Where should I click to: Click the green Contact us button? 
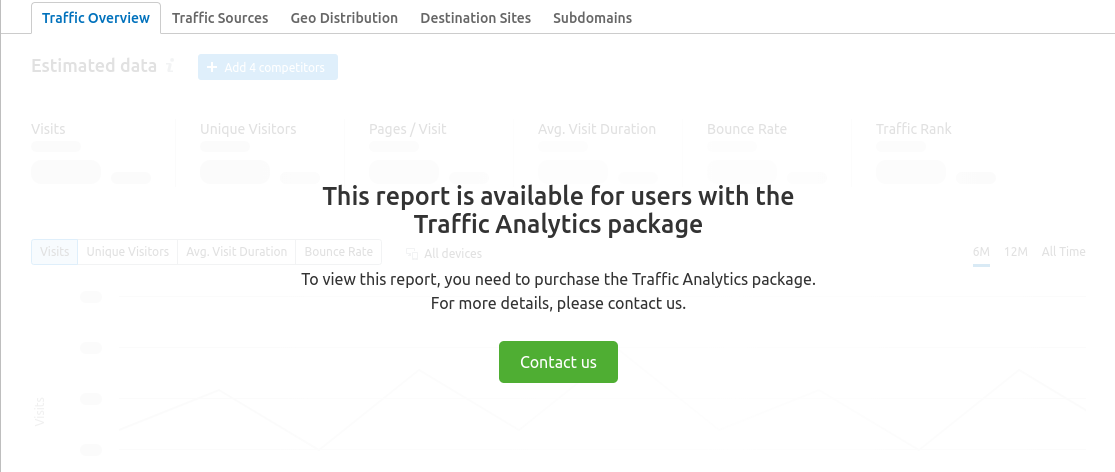pos(558,362)
